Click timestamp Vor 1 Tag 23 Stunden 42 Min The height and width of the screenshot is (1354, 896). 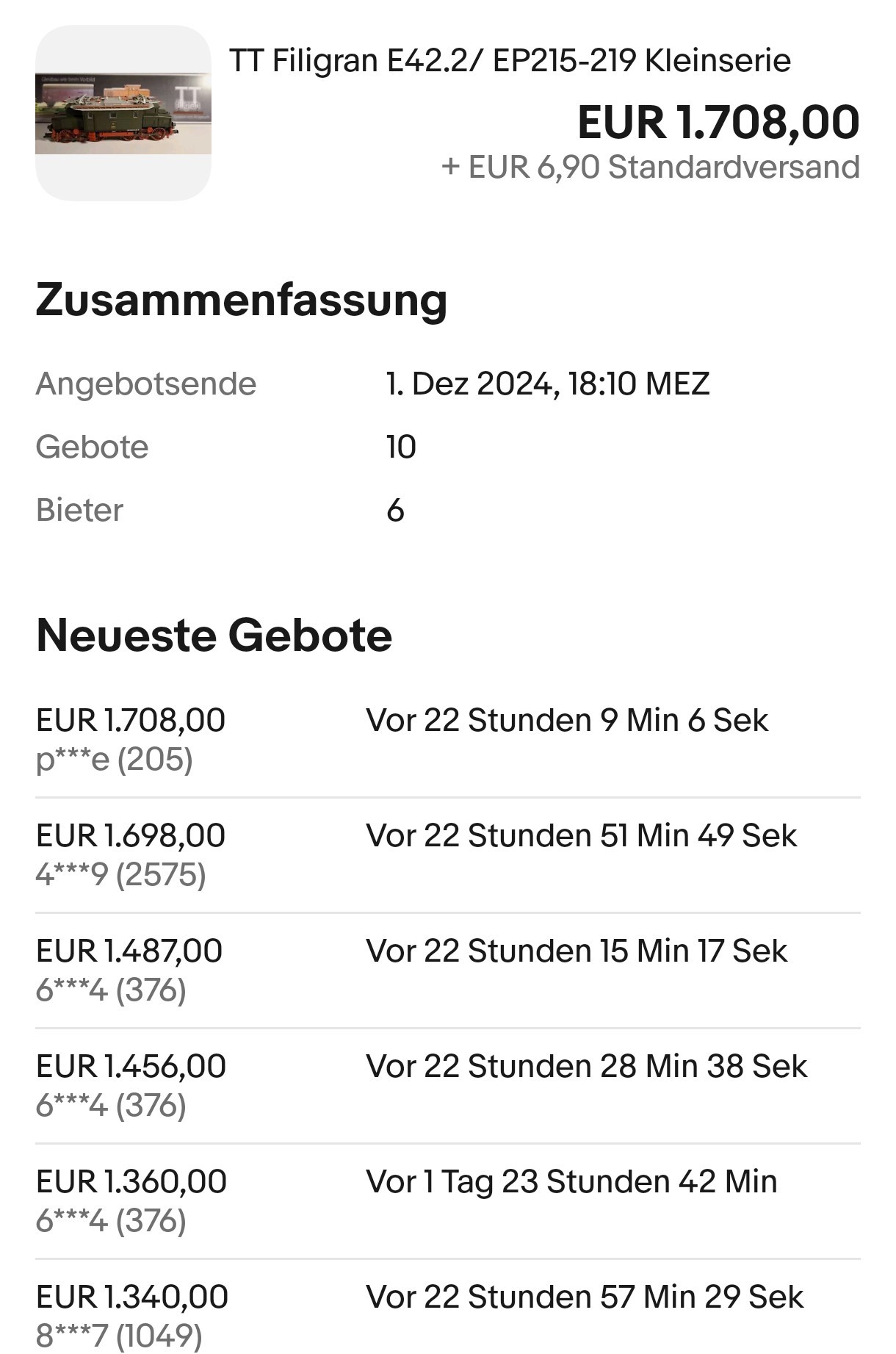coord(571,1181)
